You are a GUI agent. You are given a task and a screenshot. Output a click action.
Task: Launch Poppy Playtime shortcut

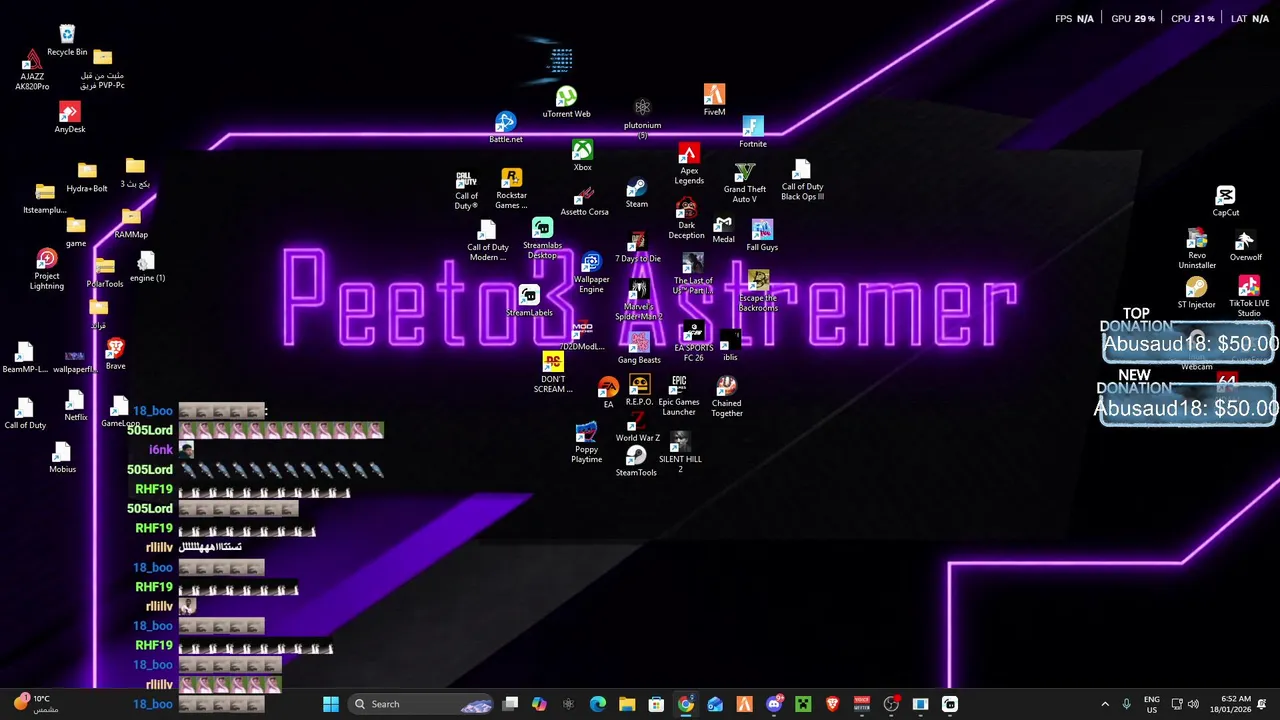(586, 442)
